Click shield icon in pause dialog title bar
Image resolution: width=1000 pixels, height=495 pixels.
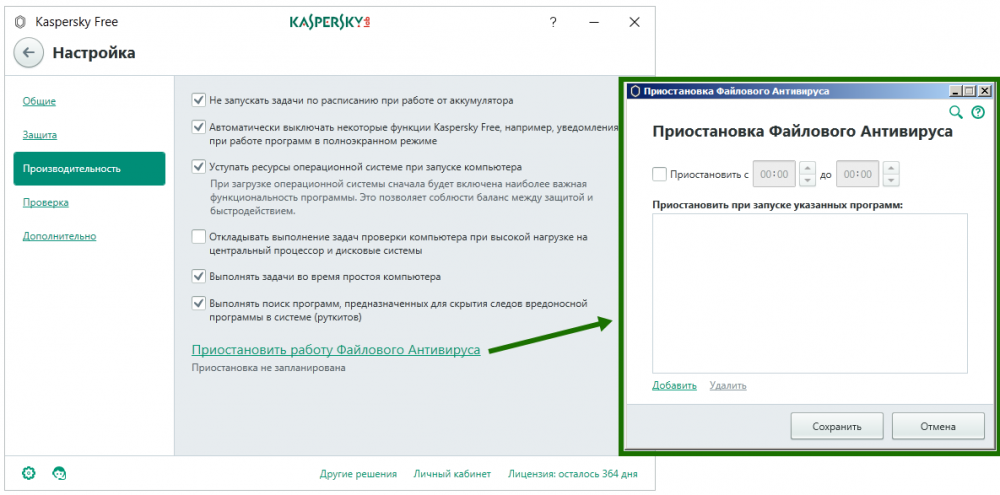pyautogui.click(x=635, y=91)
